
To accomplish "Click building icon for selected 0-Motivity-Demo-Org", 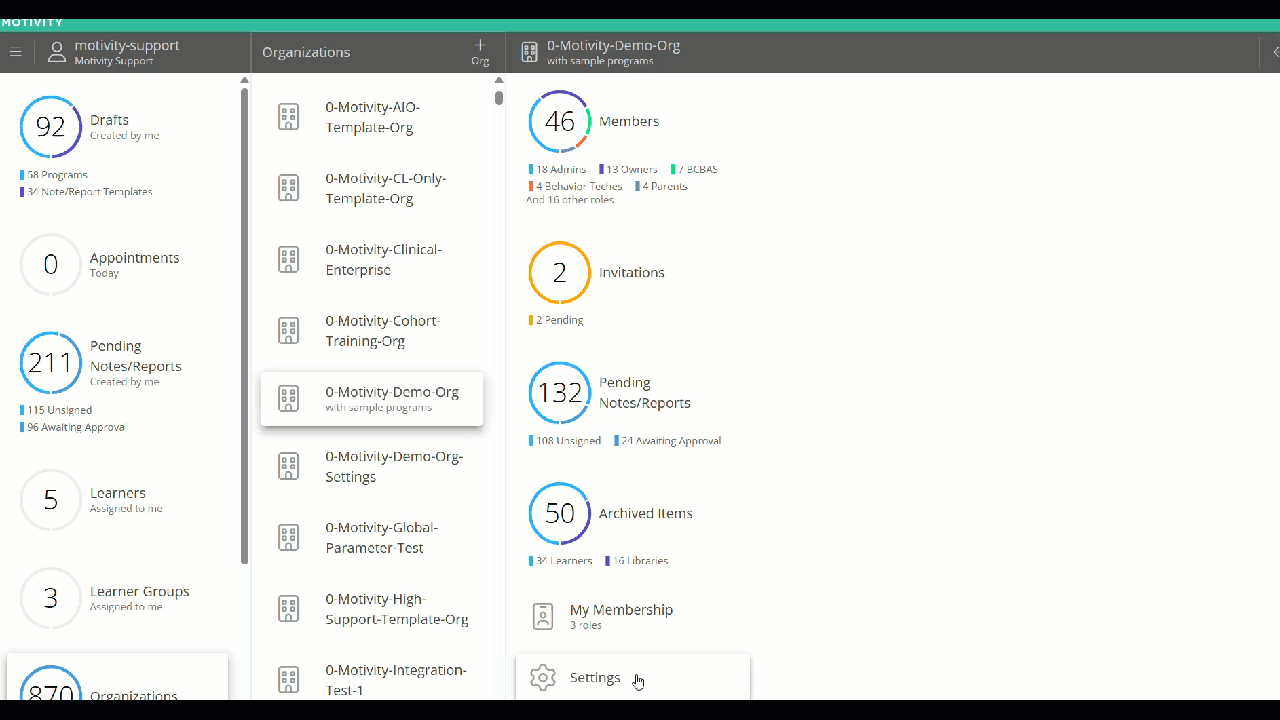I will (288, 398).
